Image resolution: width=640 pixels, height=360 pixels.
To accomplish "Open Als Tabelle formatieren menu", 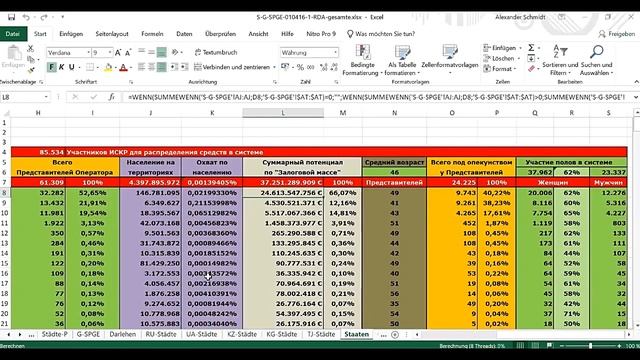I will click(x=402, y=60).
